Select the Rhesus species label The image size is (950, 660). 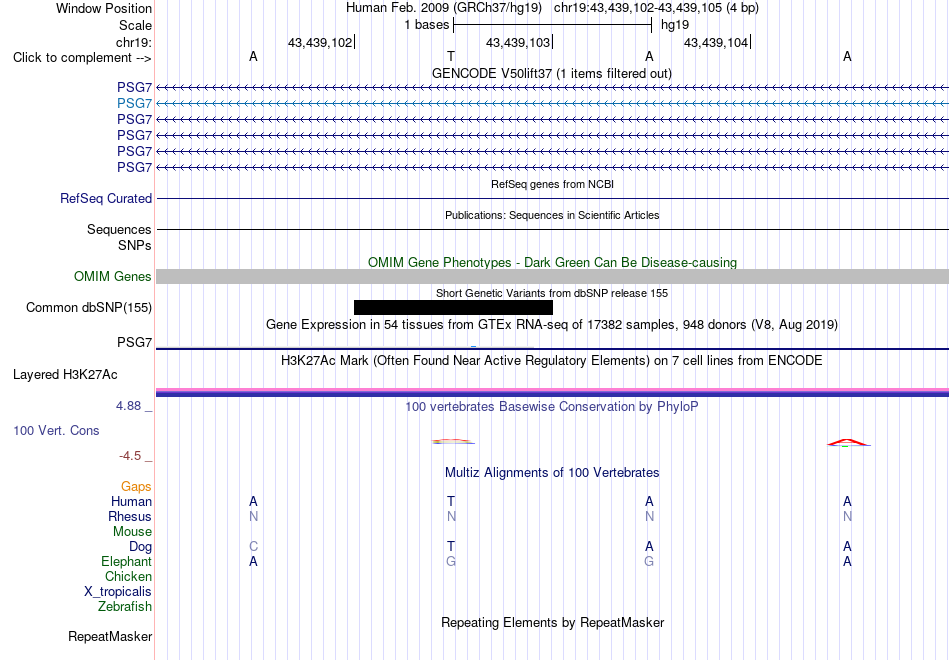pos(130,516)
